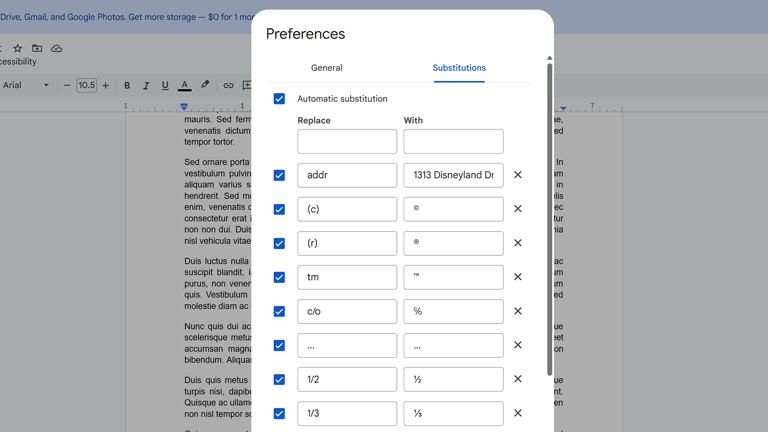
Task: Click the Preferences dialog scrollbar thumb
Action: coord(550,219)
